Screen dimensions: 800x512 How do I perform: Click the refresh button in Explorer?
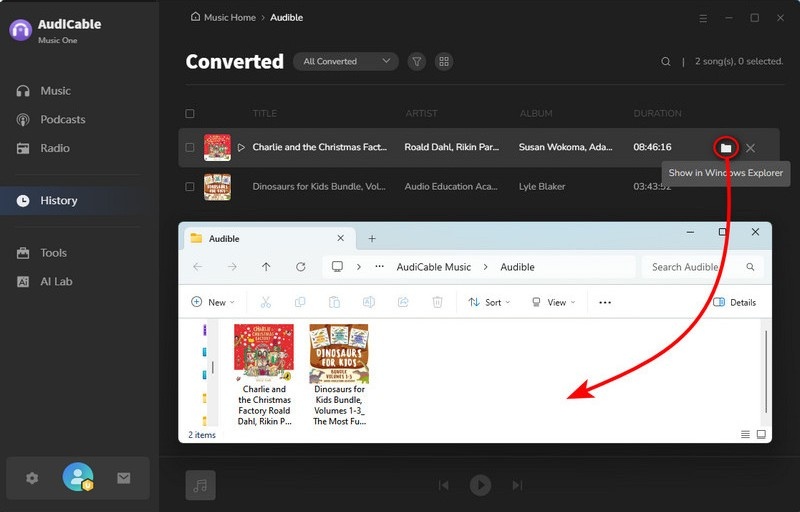(300, 267)
